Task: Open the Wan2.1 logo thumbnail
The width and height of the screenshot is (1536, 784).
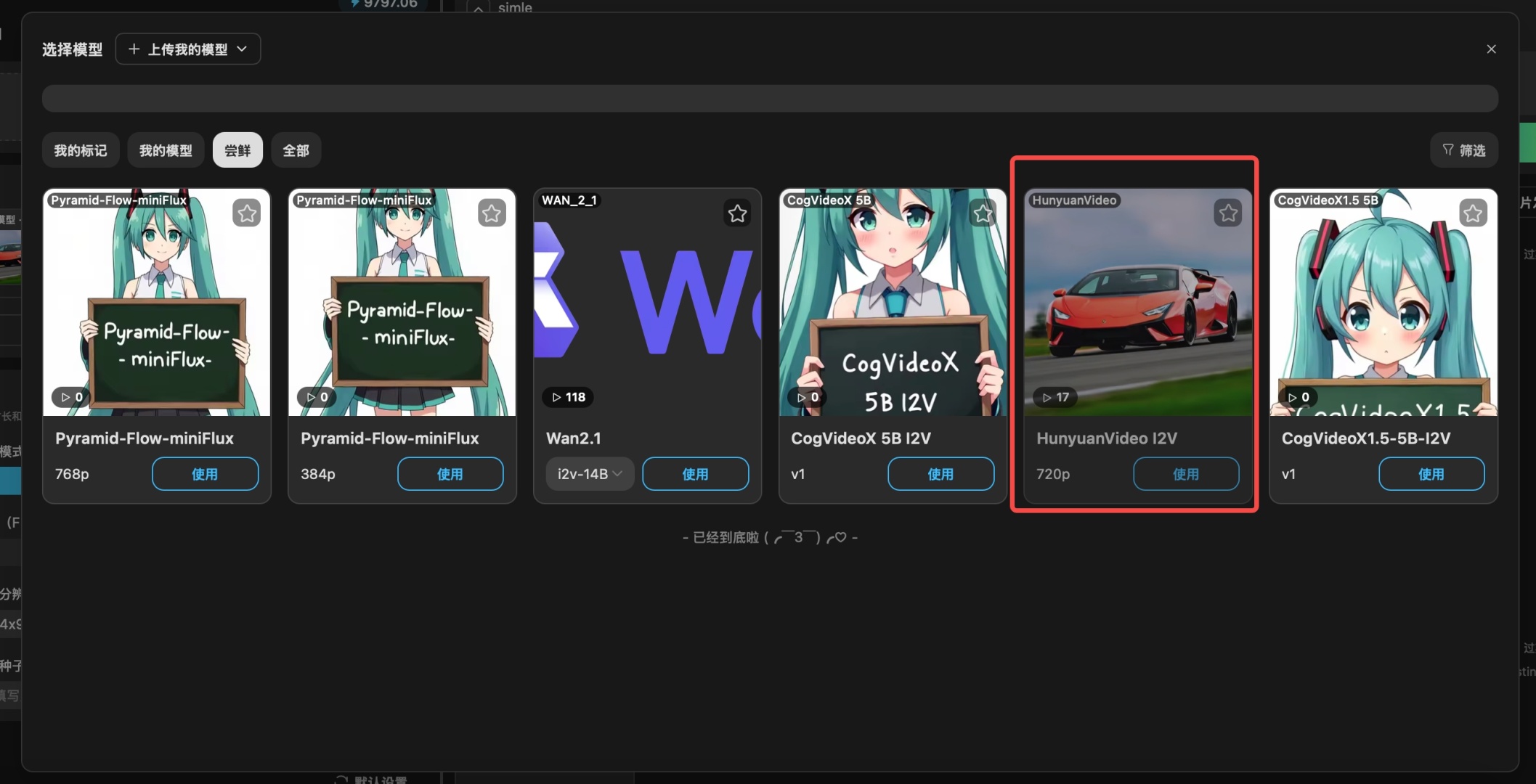Action: coord(647,302)
